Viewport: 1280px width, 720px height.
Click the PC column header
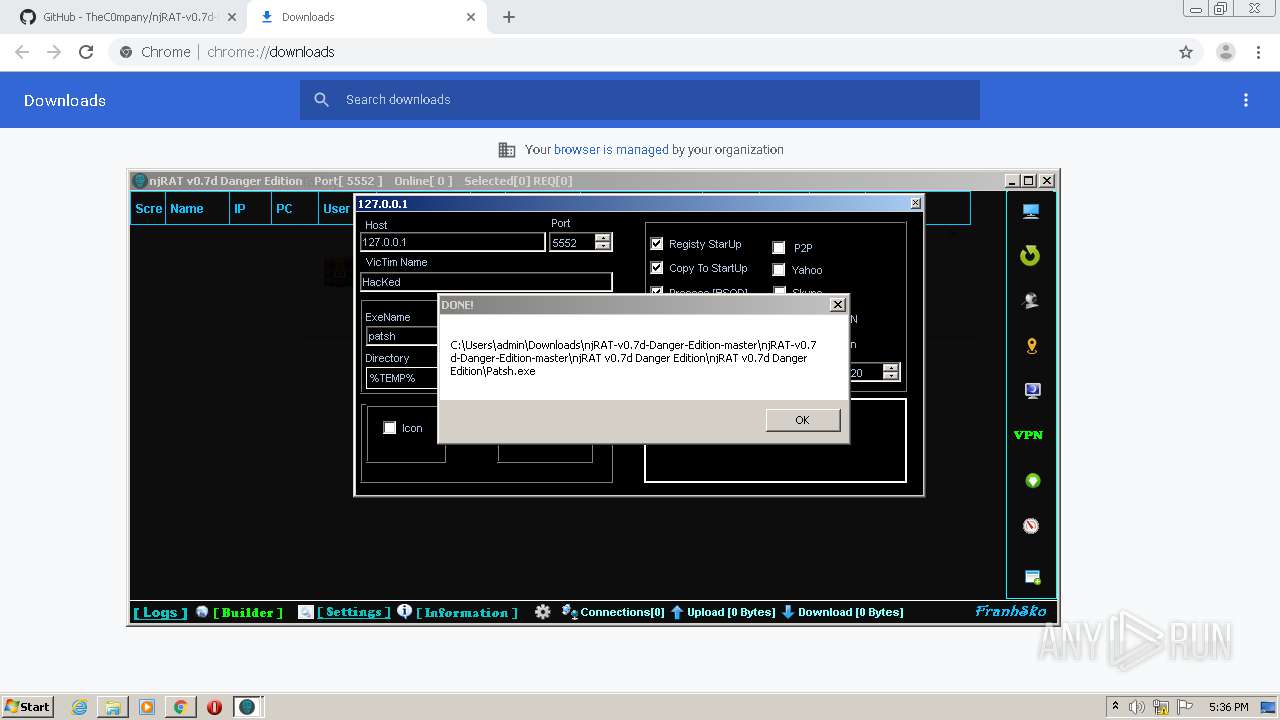295,209
